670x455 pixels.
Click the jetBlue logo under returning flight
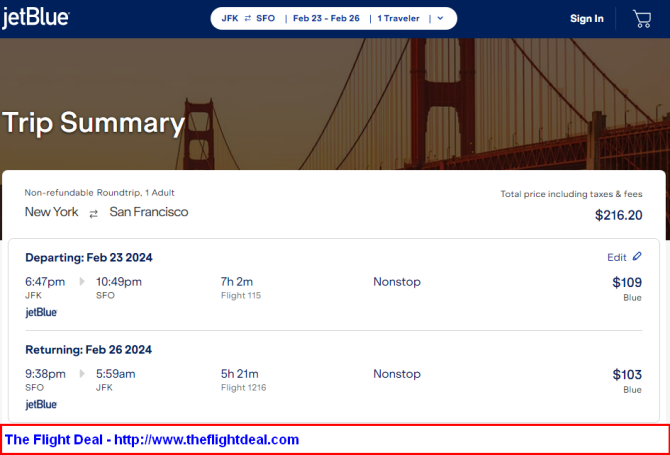[41, 405]
